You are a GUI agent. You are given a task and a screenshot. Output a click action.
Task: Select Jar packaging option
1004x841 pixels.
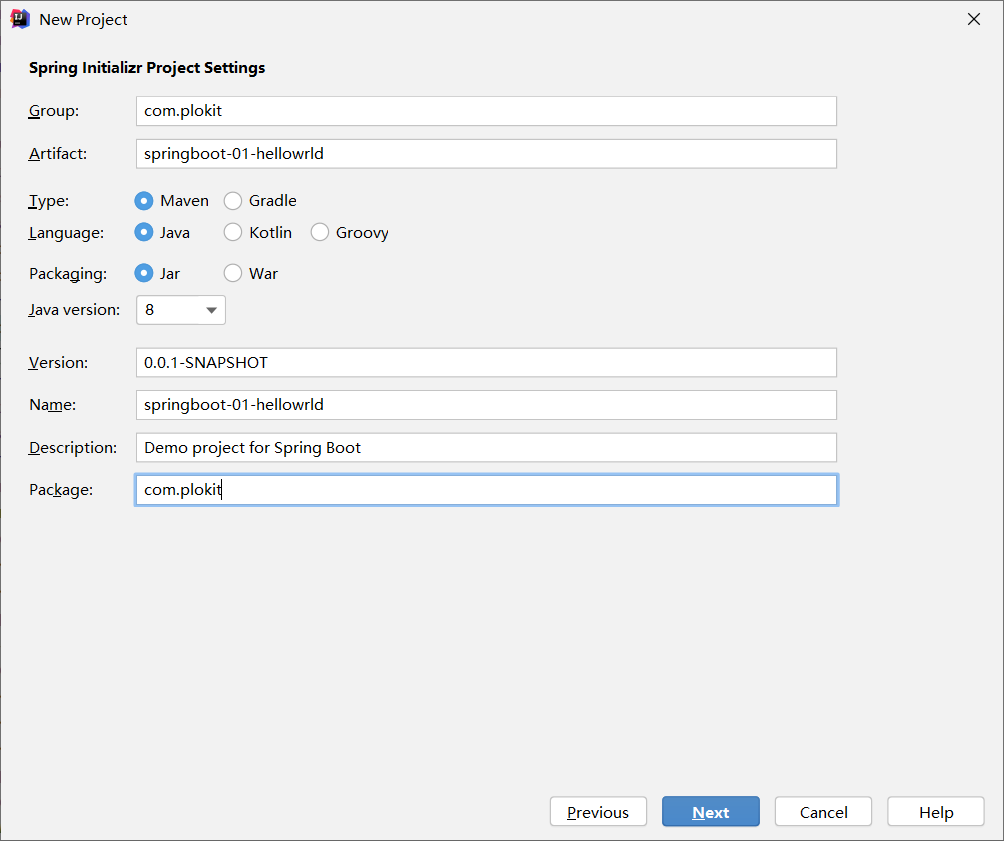[x=144, y=273]
